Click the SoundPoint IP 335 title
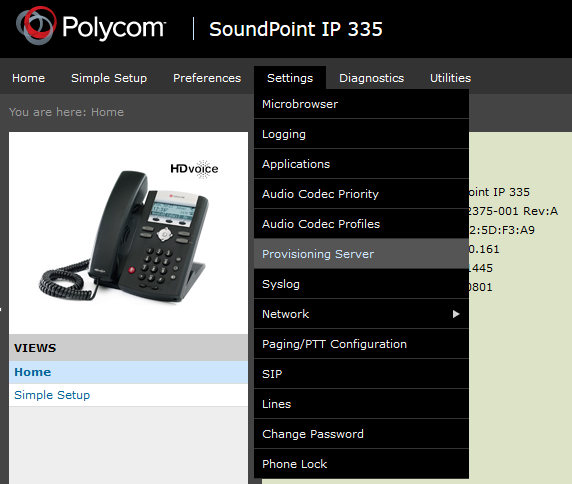 coord(296,29)
